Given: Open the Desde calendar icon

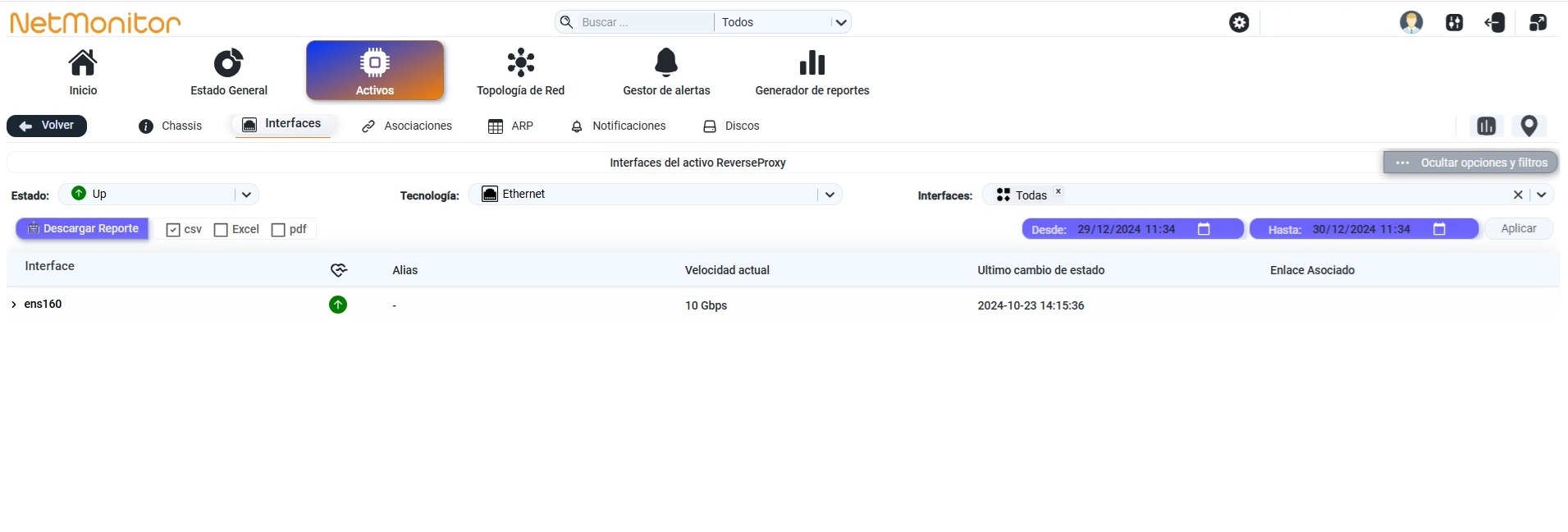Looking at the screenshot, I should pos(1204,229).
